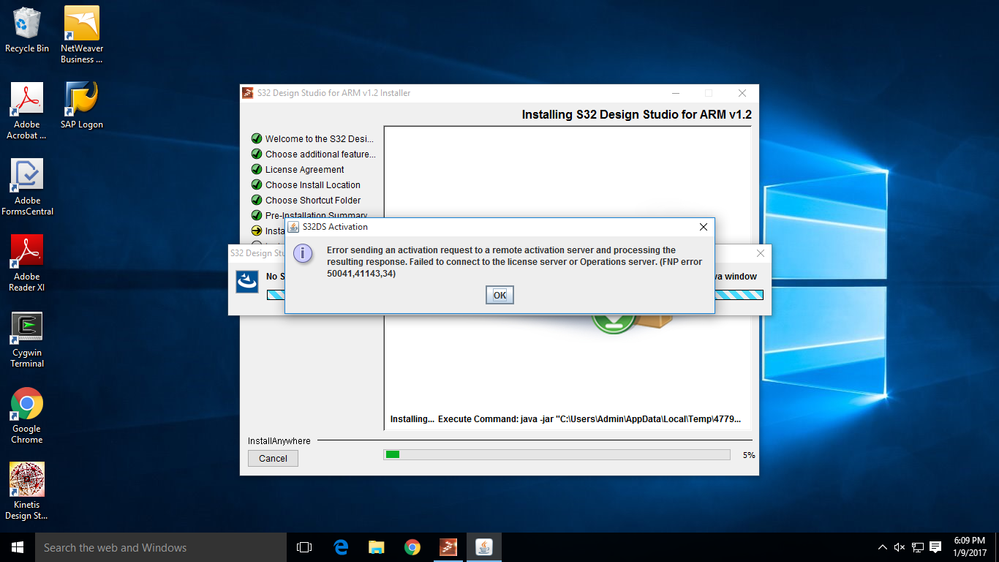Launch Microsoft Edge from taskbar

pyautogui.click(x=341, y=547)
